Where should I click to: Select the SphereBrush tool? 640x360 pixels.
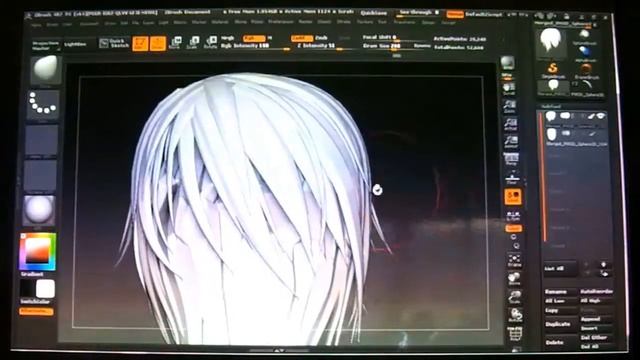[x=584, y=37]
